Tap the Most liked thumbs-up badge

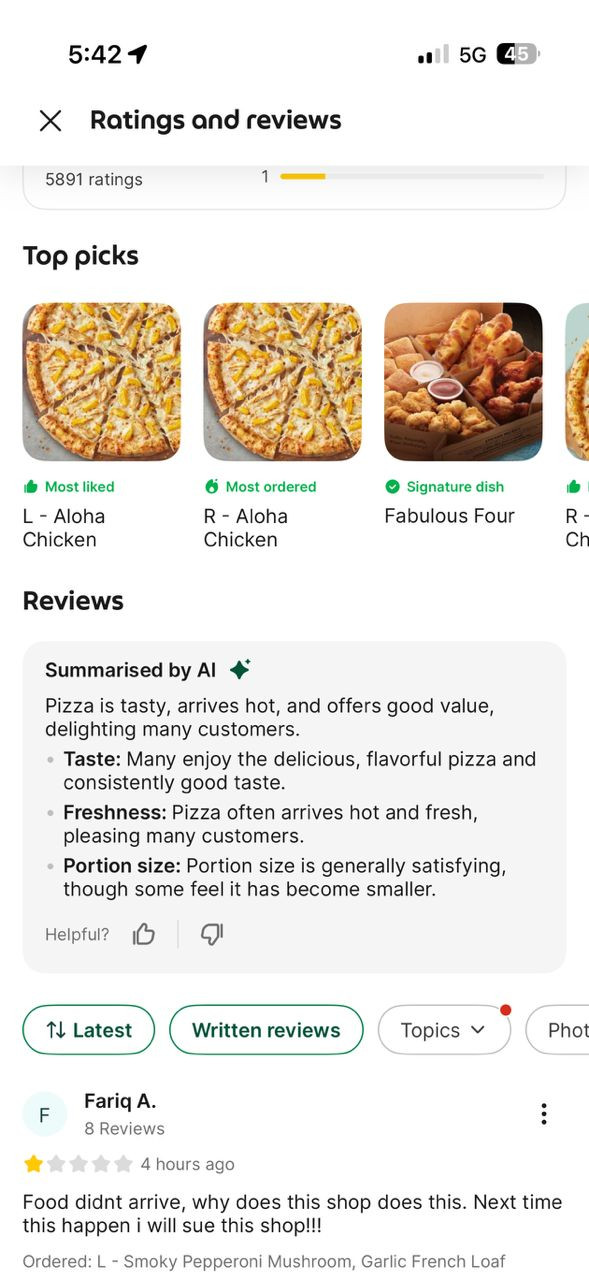click(31, 487)
